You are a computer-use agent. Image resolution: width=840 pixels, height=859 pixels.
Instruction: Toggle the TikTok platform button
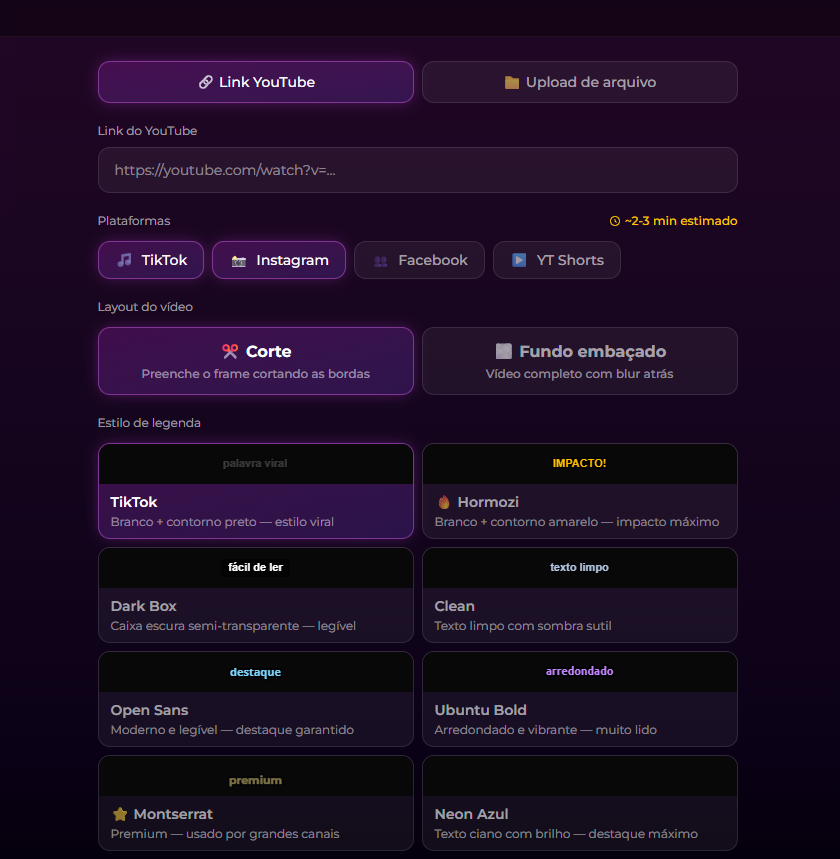151,260
